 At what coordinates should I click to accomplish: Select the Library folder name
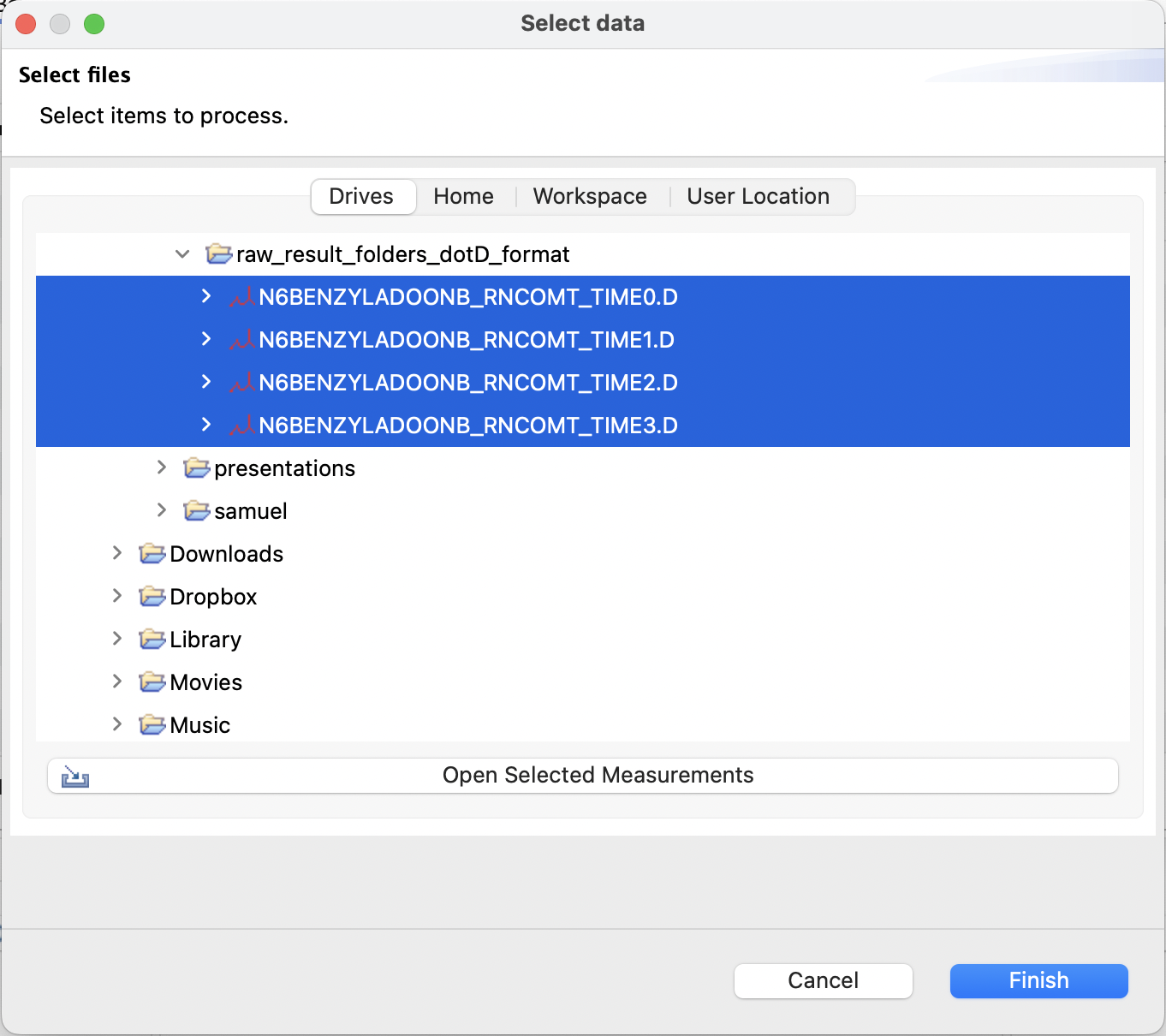tap(206, 640)
